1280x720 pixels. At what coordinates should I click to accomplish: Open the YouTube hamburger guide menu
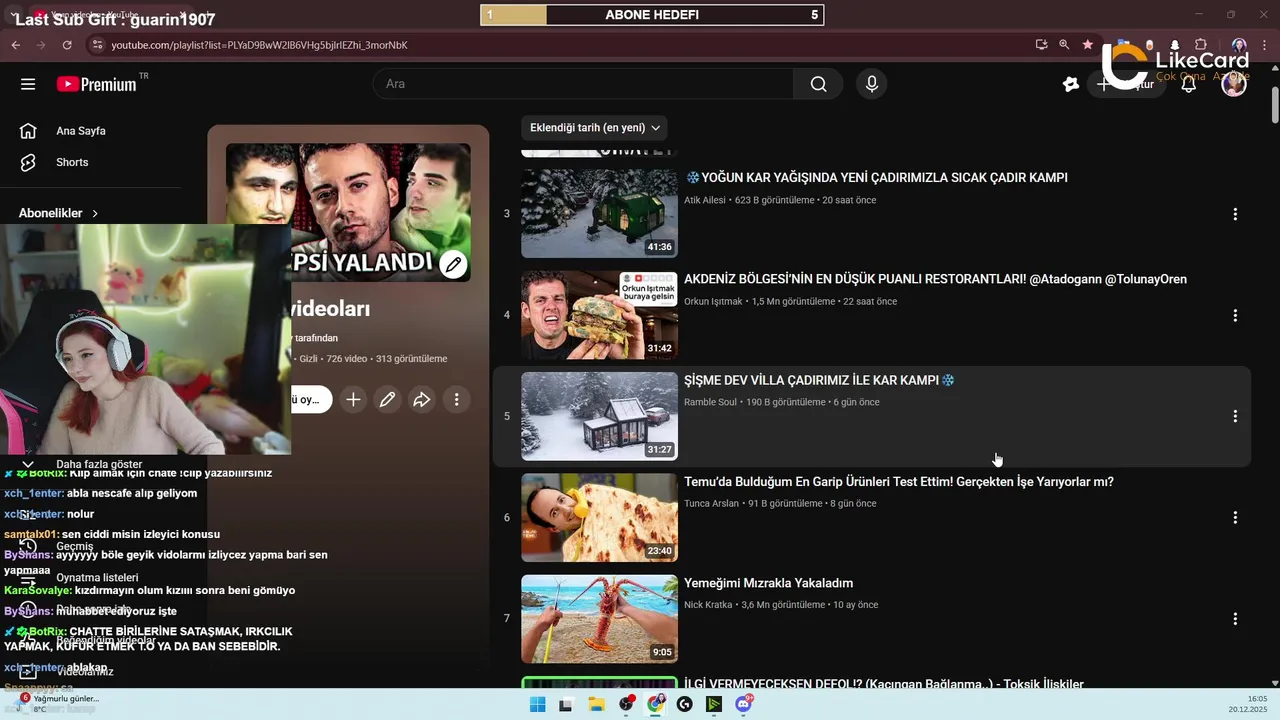(28, 84)
